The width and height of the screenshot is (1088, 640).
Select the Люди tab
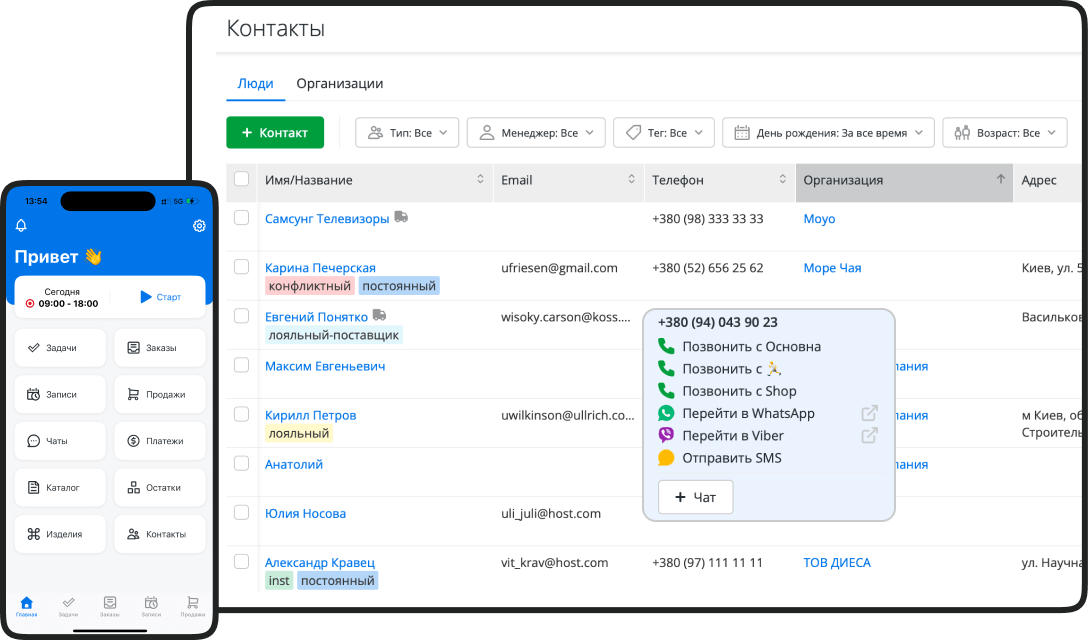[255, 84]
